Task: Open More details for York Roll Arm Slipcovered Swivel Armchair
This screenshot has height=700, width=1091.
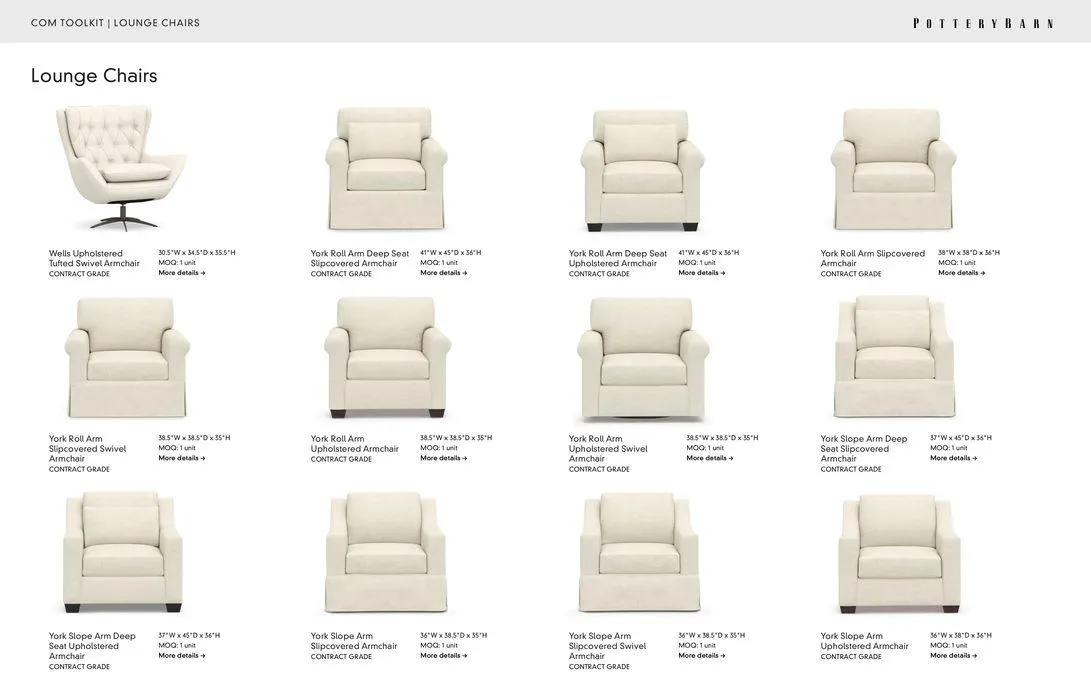Action: pyautogui.click(x=182, y=458)
